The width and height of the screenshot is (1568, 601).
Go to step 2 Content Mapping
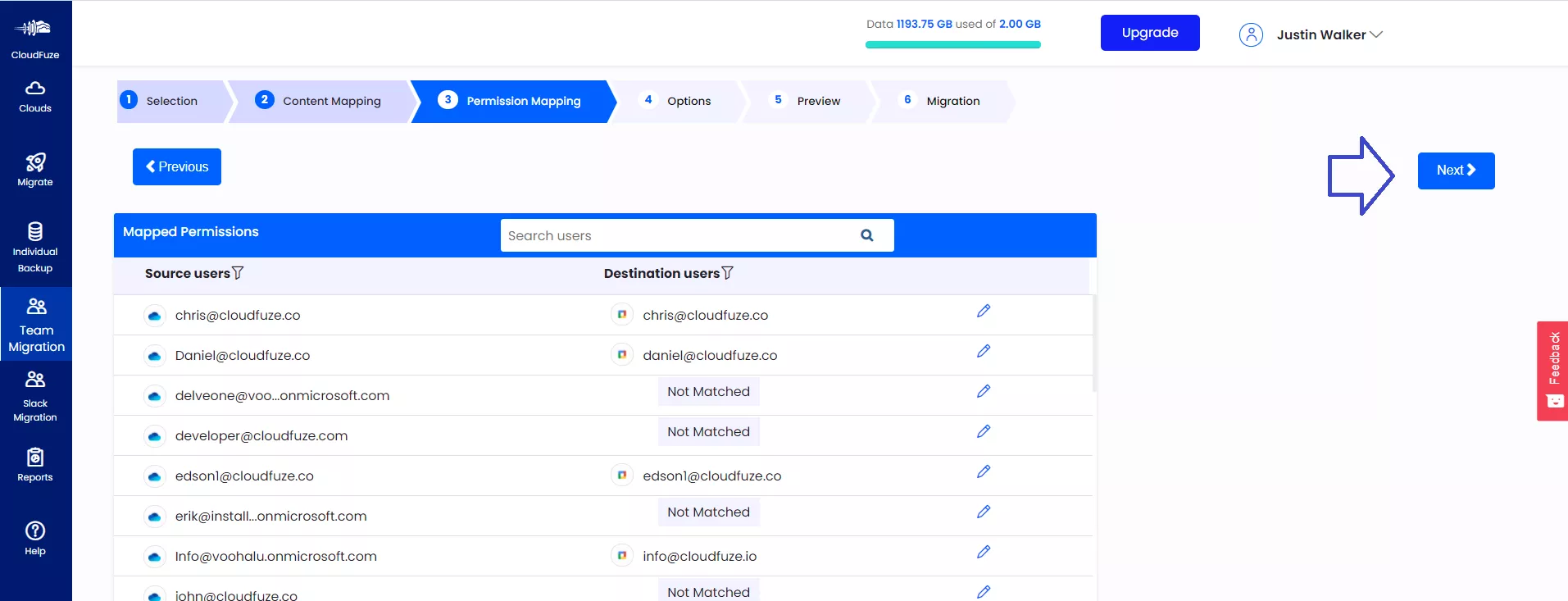(x=321, y=102)
